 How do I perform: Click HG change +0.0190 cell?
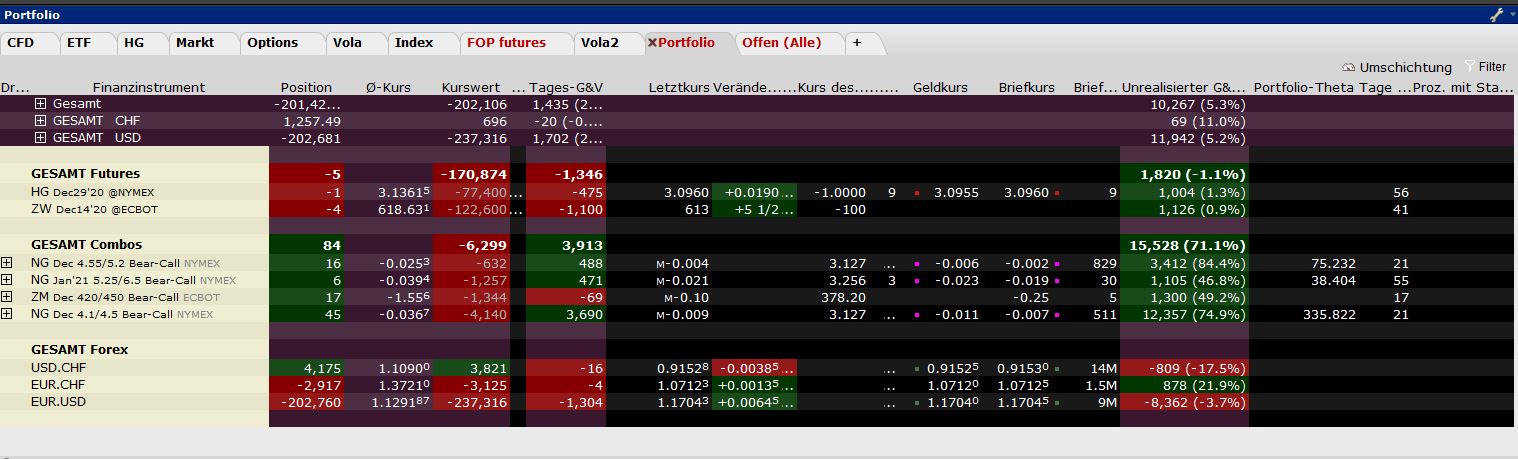click(x=754, y=192)
